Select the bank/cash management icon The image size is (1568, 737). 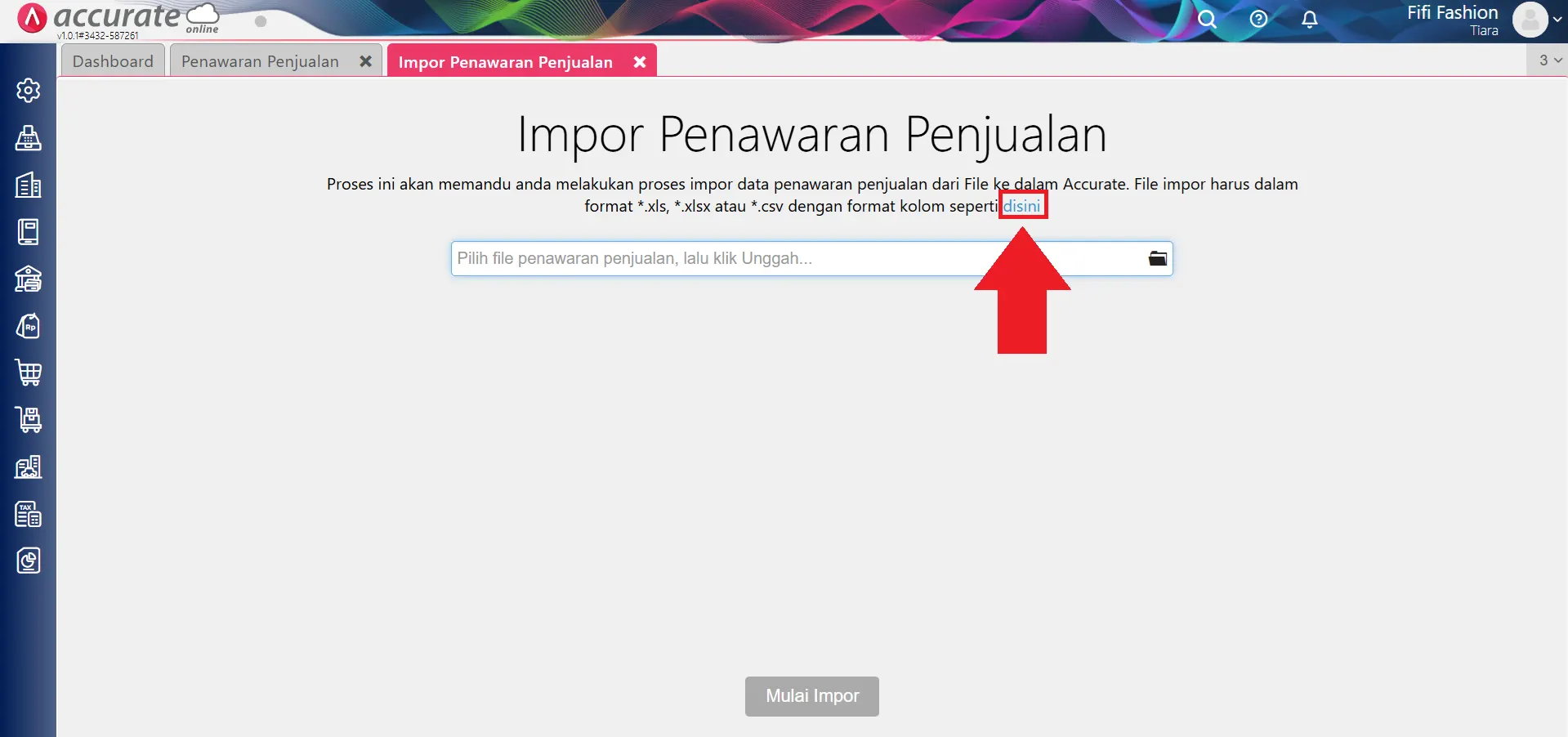[29, 279]
